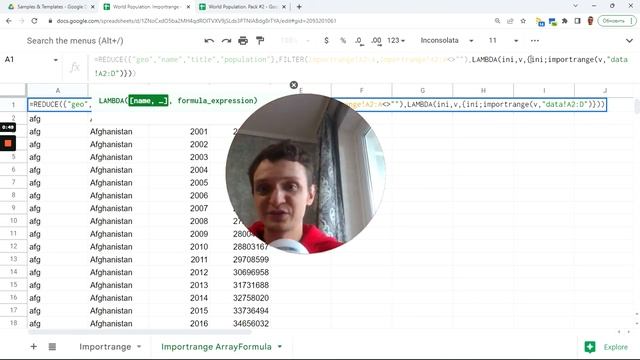Select column A header
Image resolution: width=640 pixels, height=360 pixels.
58,91
